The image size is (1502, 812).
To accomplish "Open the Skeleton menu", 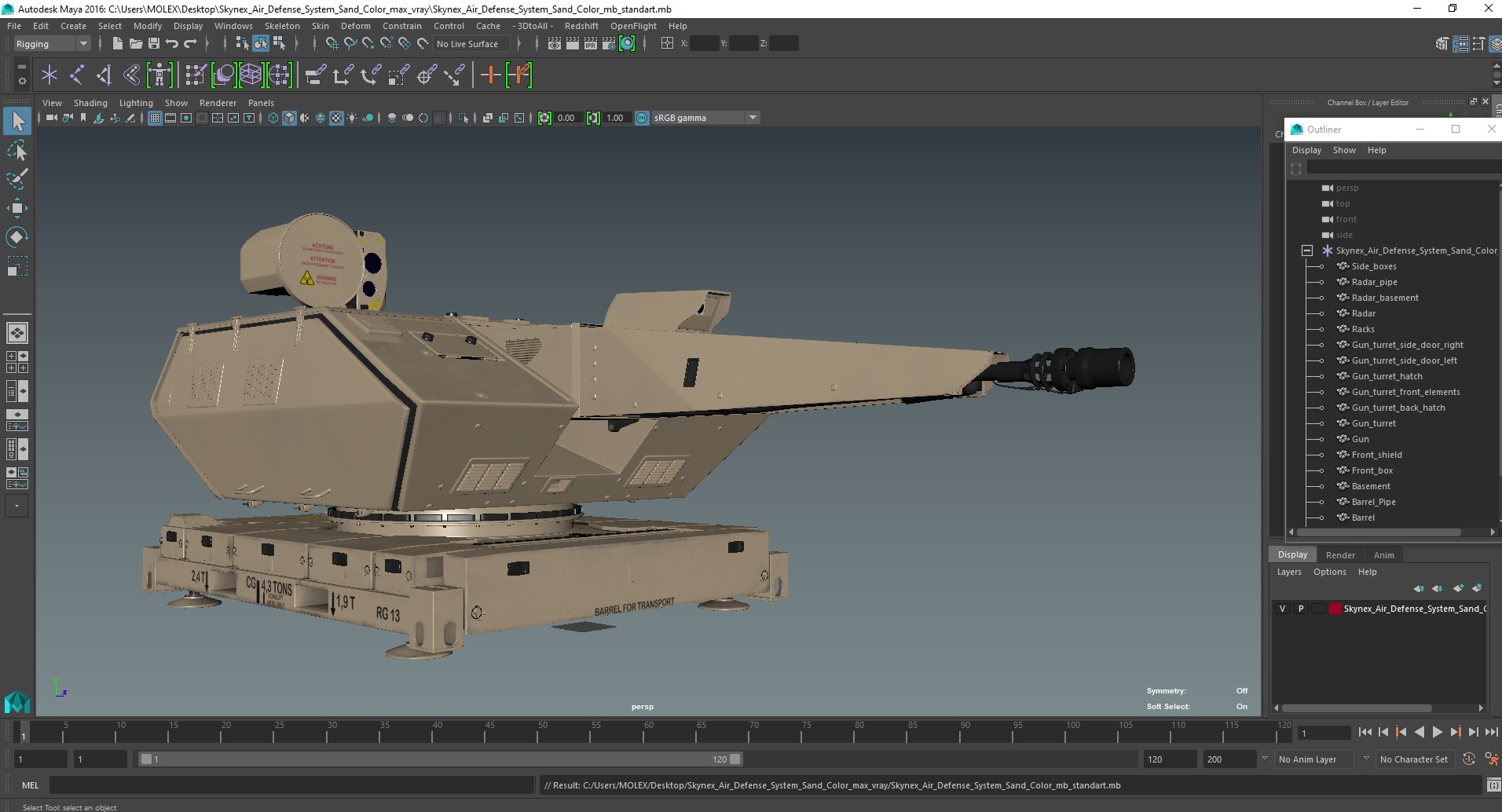I will coord(282,26).
